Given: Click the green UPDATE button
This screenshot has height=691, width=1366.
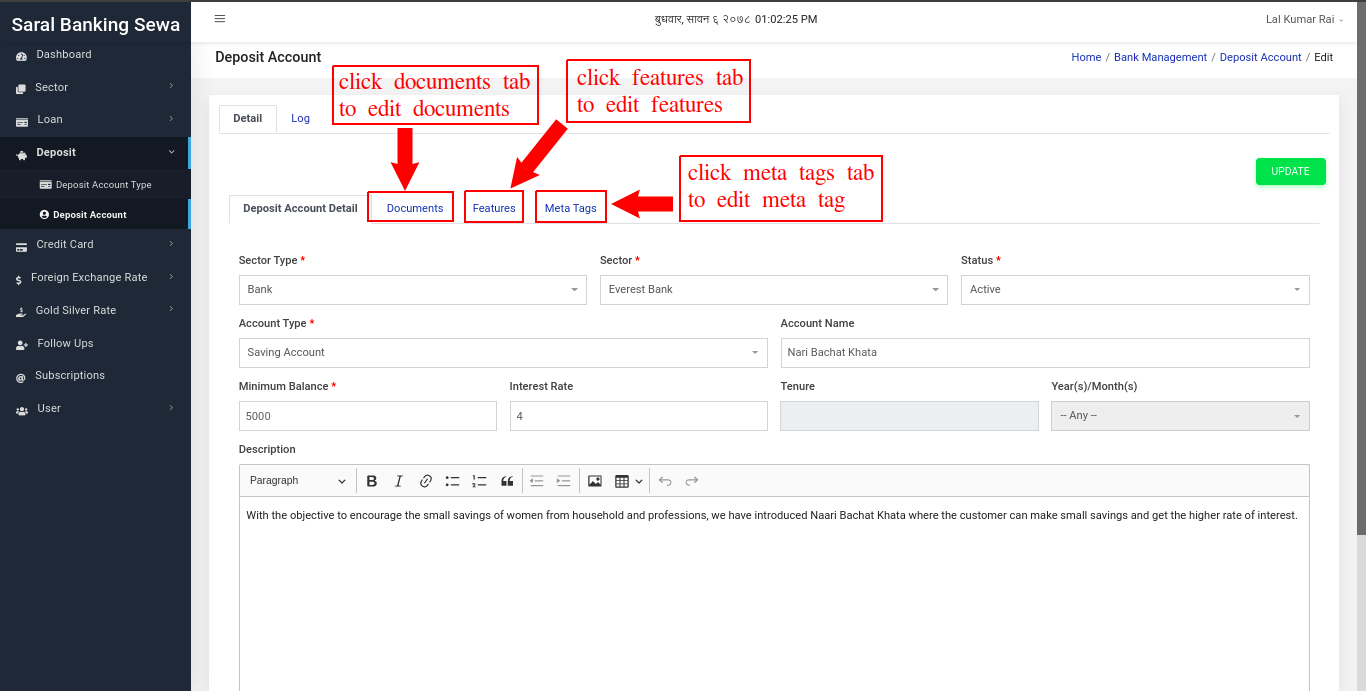Looking at the screenshot, I should [x=1290, y=172].
